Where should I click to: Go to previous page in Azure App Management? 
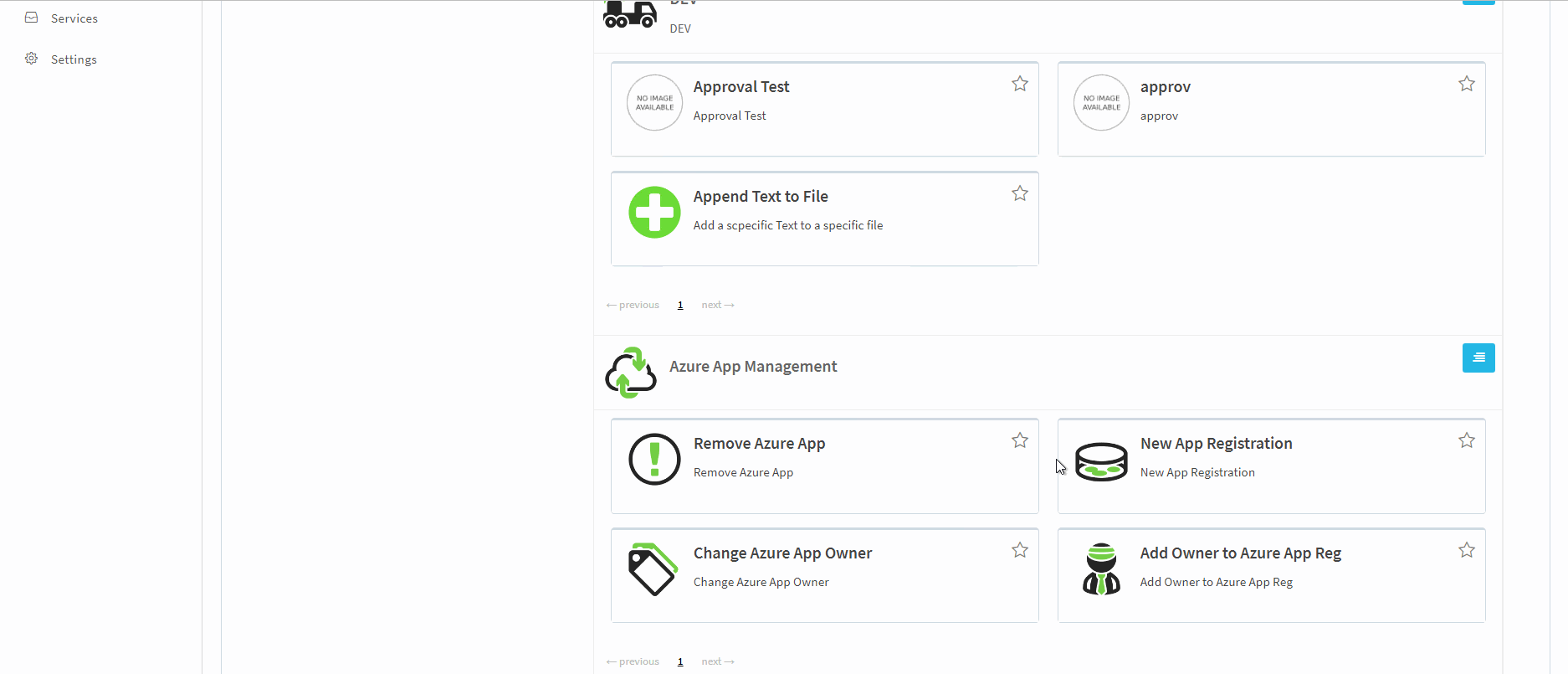(x=633, y=661)
